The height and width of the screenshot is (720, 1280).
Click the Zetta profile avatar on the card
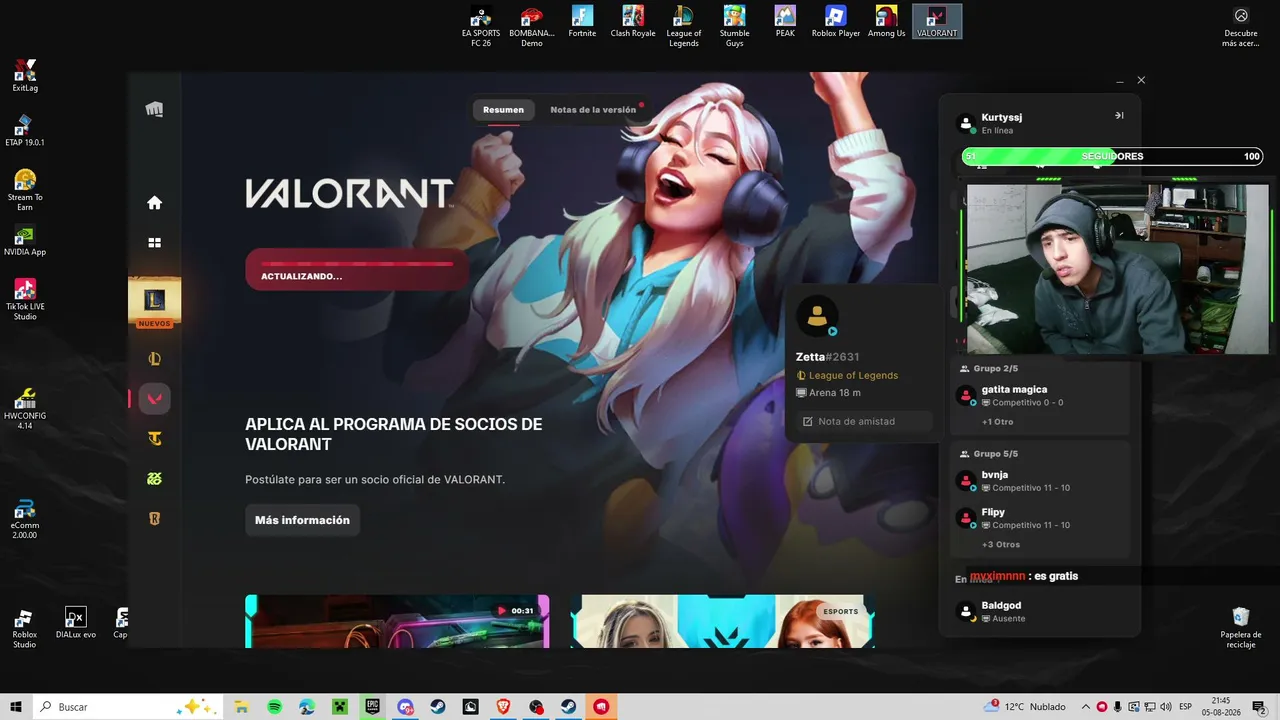817,316
